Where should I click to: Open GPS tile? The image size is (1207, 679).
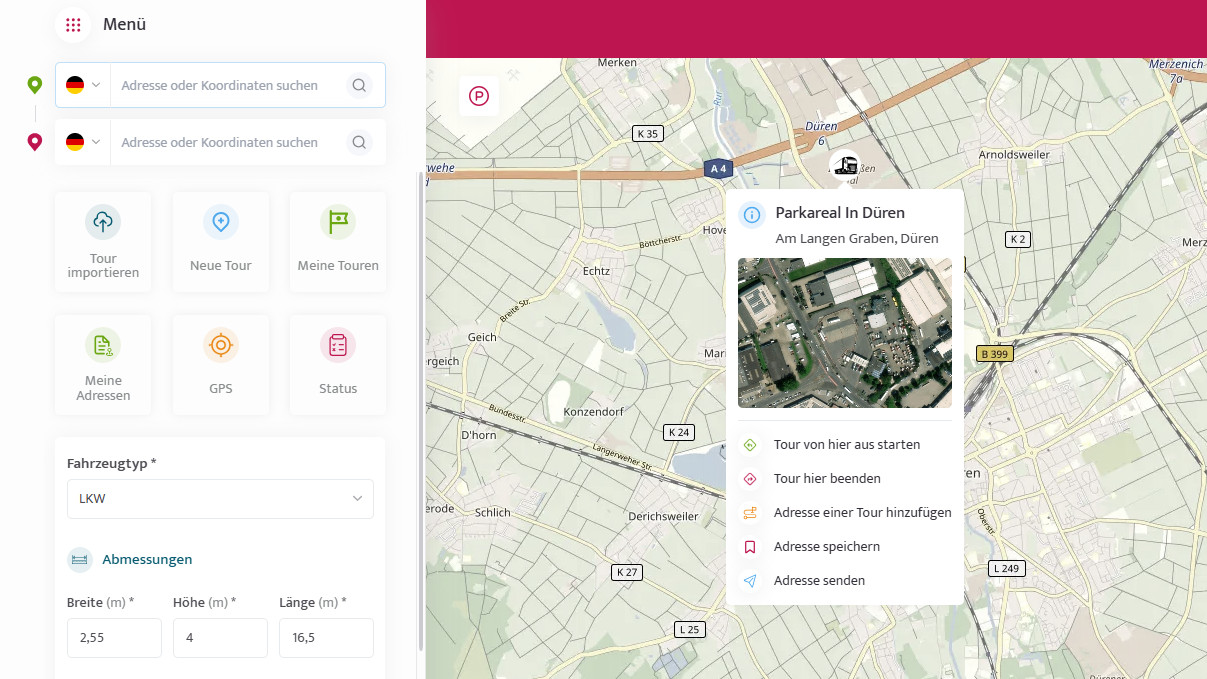[221, 365]
